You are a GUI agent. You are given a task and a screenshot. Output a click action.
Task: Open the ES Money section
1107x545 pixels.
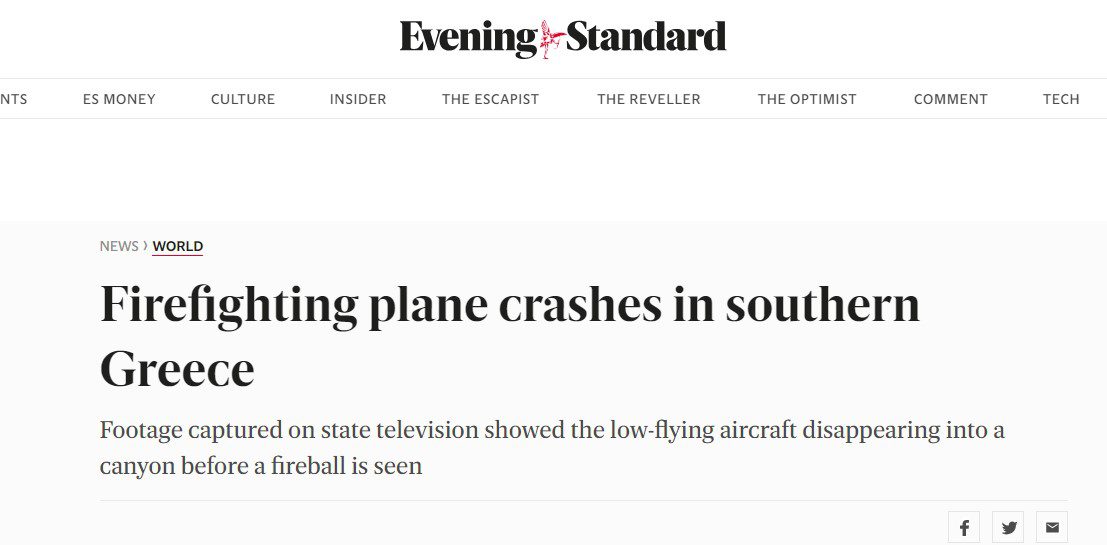pos(119,100)
